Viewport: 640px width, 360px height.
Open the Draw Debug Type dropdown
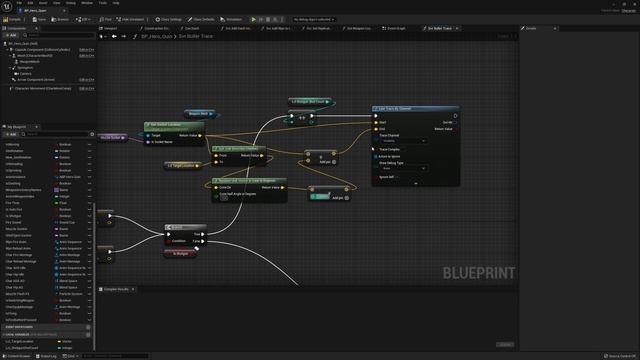click(x=404, y=168)
